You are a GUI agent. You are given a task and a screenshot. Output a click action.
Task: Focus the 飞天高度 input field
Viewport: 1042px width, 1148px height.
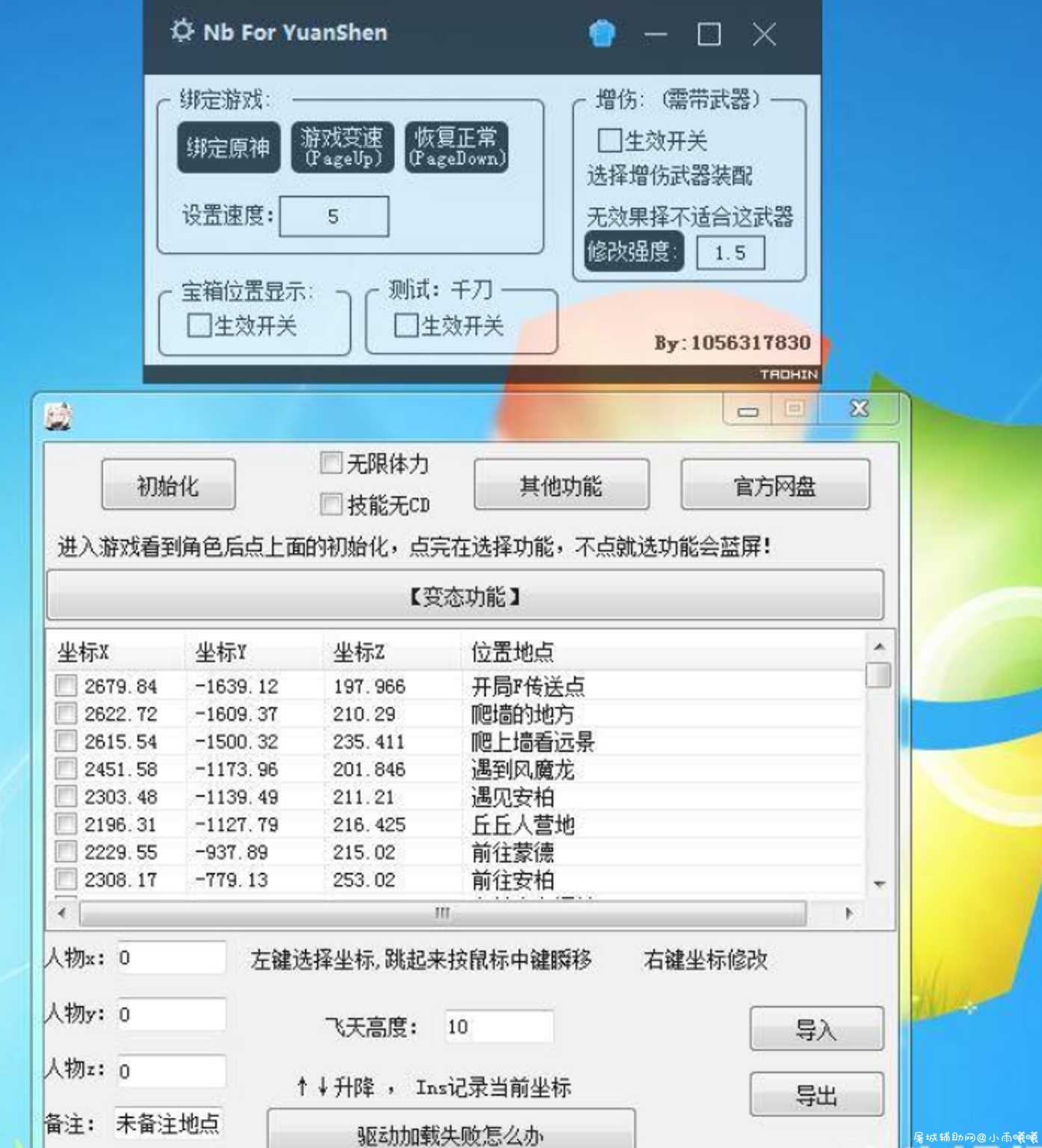point(499,1026)
